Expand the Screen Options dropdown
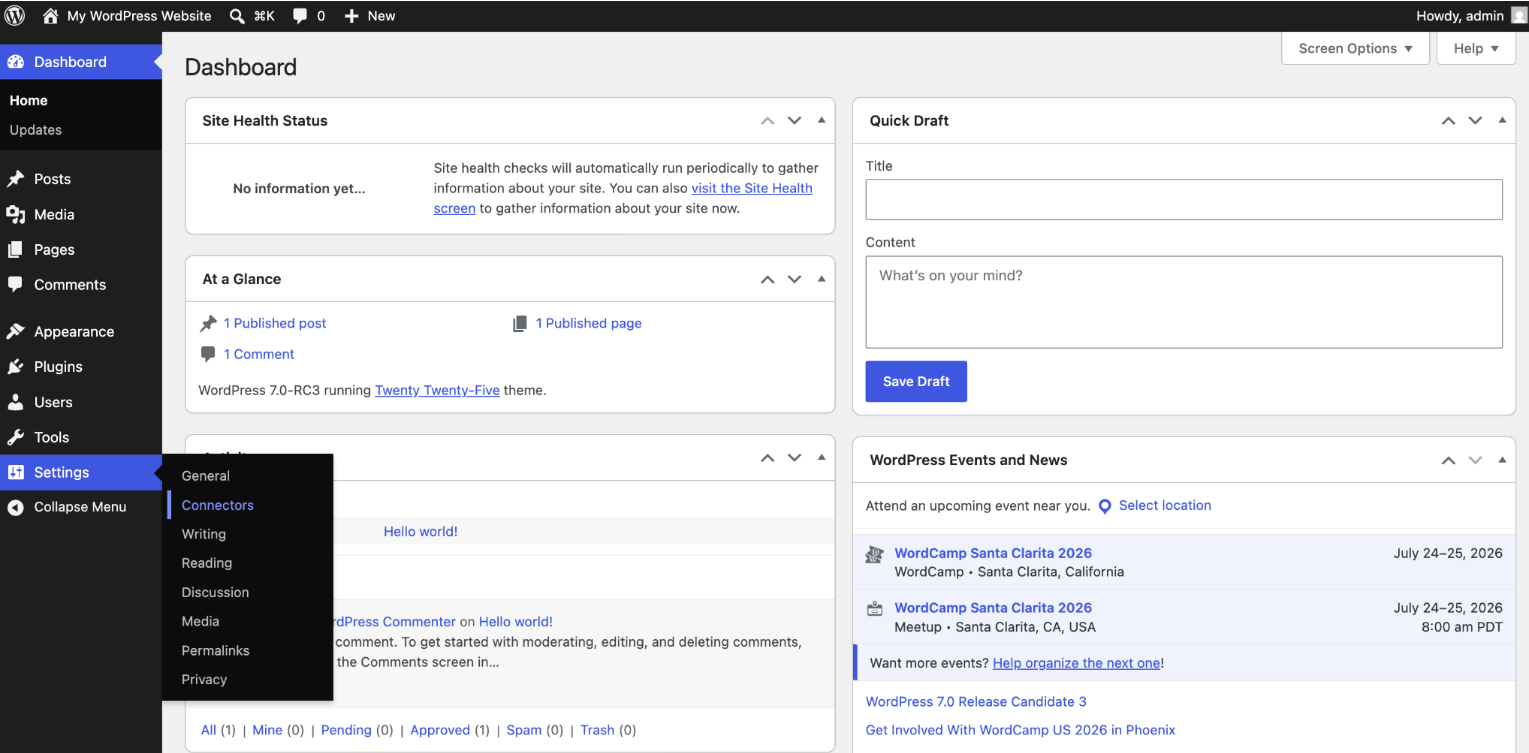This screenshot has height=753, width=1529. tap(1355, 48)
